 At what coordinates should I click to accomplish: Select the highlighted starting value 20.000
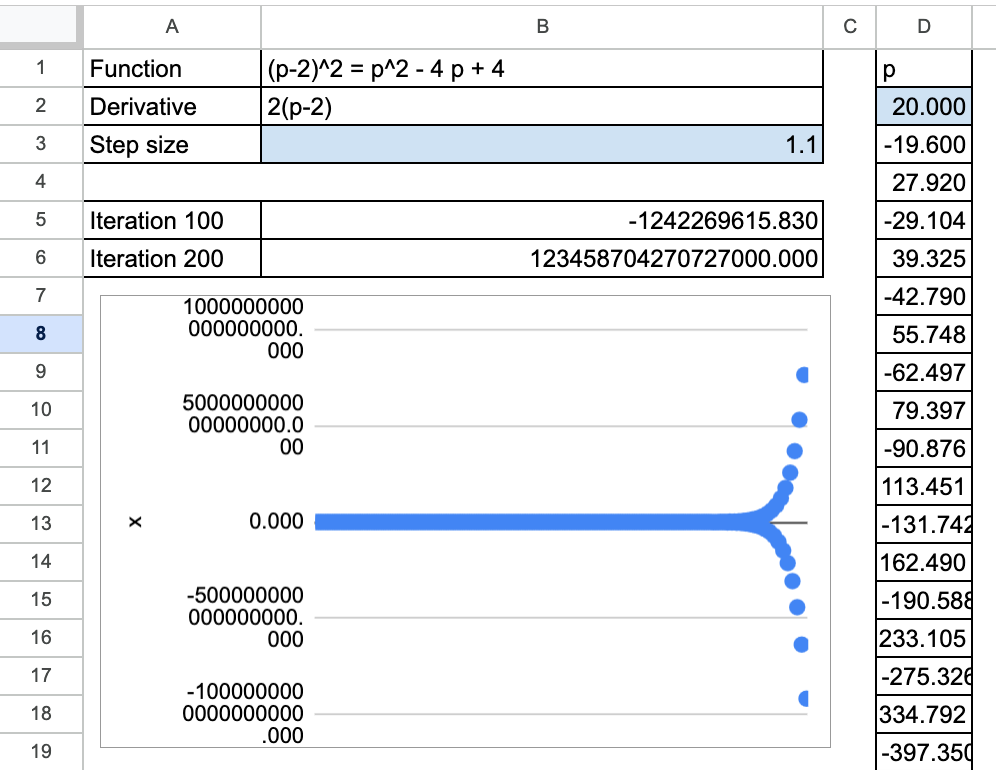[922, 107]
